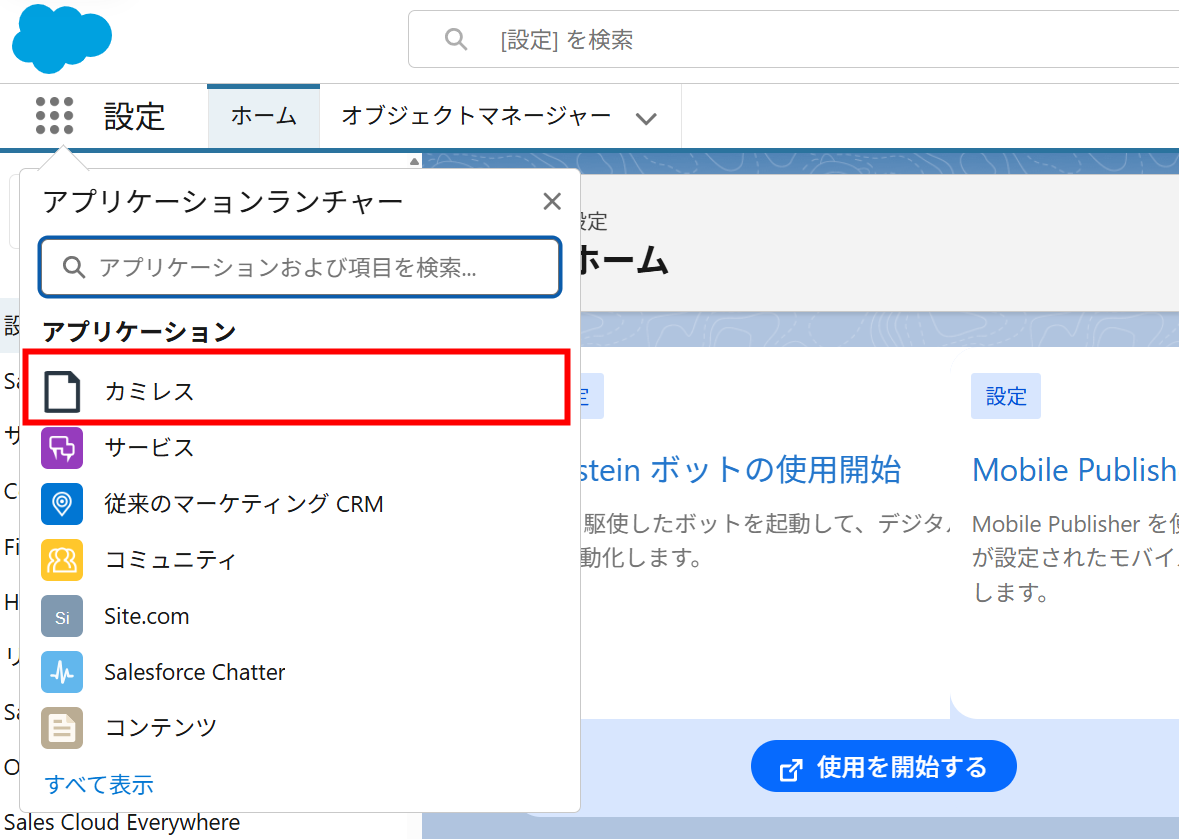Image resolution: width=1179 pixels, height=839 pixels.
Task: Expand the オブジェクトマネージャー dropdown arrow
Action: [x=646, y=117]
